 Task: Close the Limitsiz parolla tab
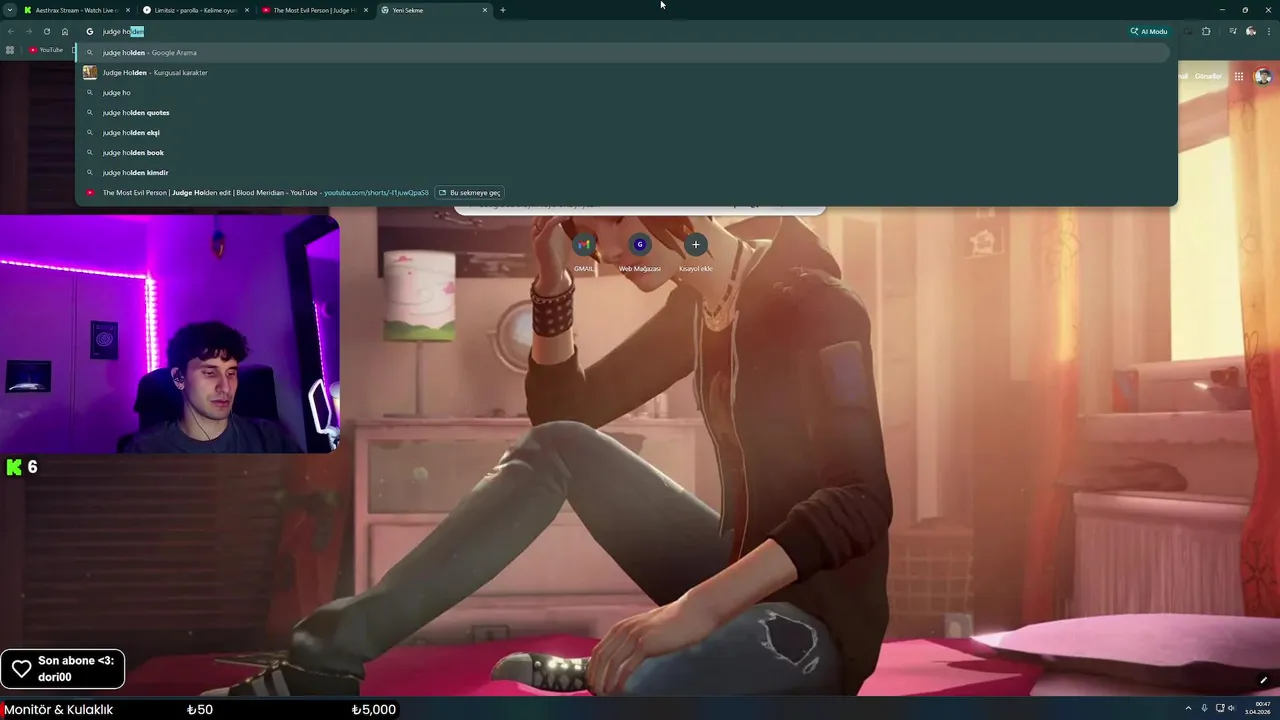(x=246, y=10)
